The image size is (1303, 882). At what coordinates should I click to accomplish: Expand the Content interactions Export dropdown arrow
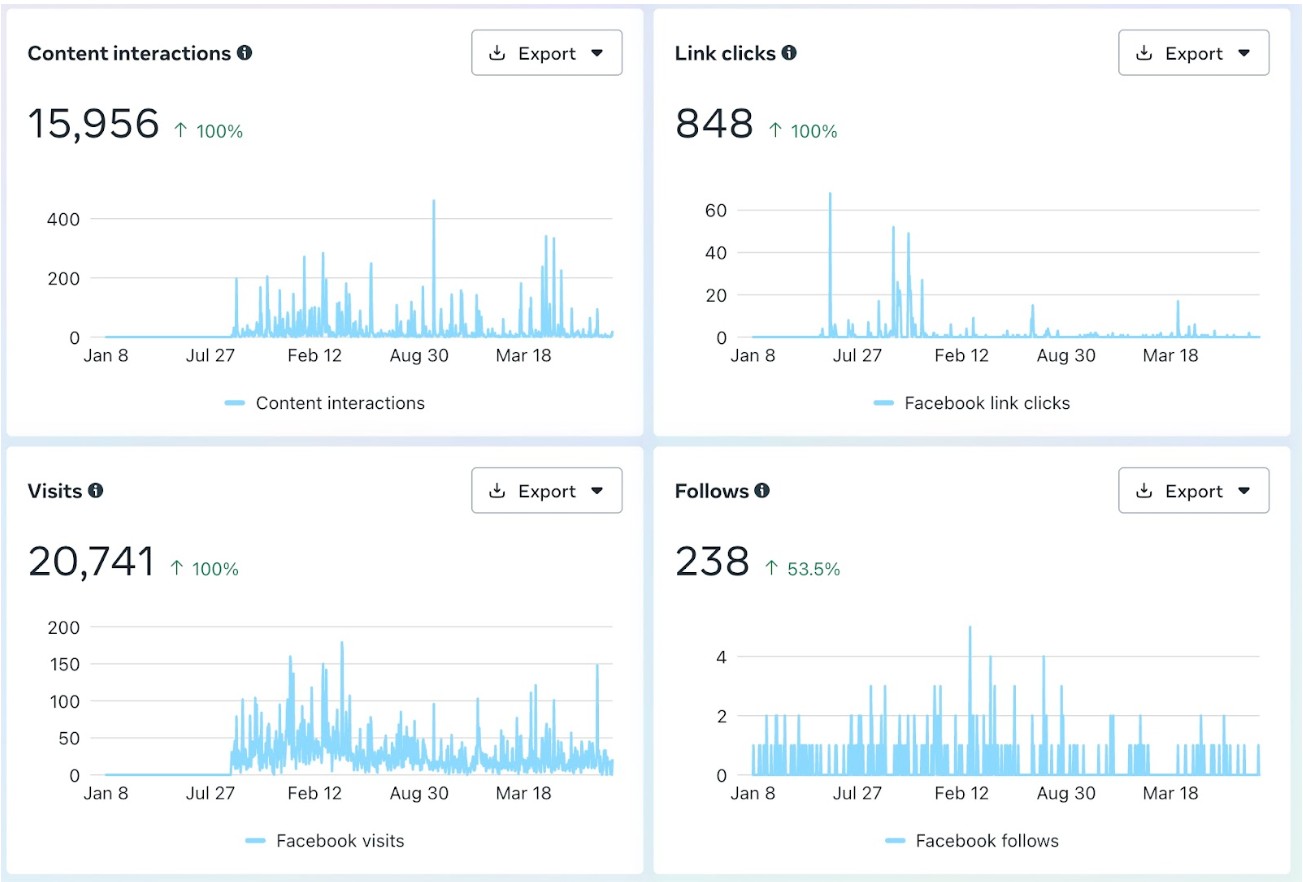tap(597, 54)
